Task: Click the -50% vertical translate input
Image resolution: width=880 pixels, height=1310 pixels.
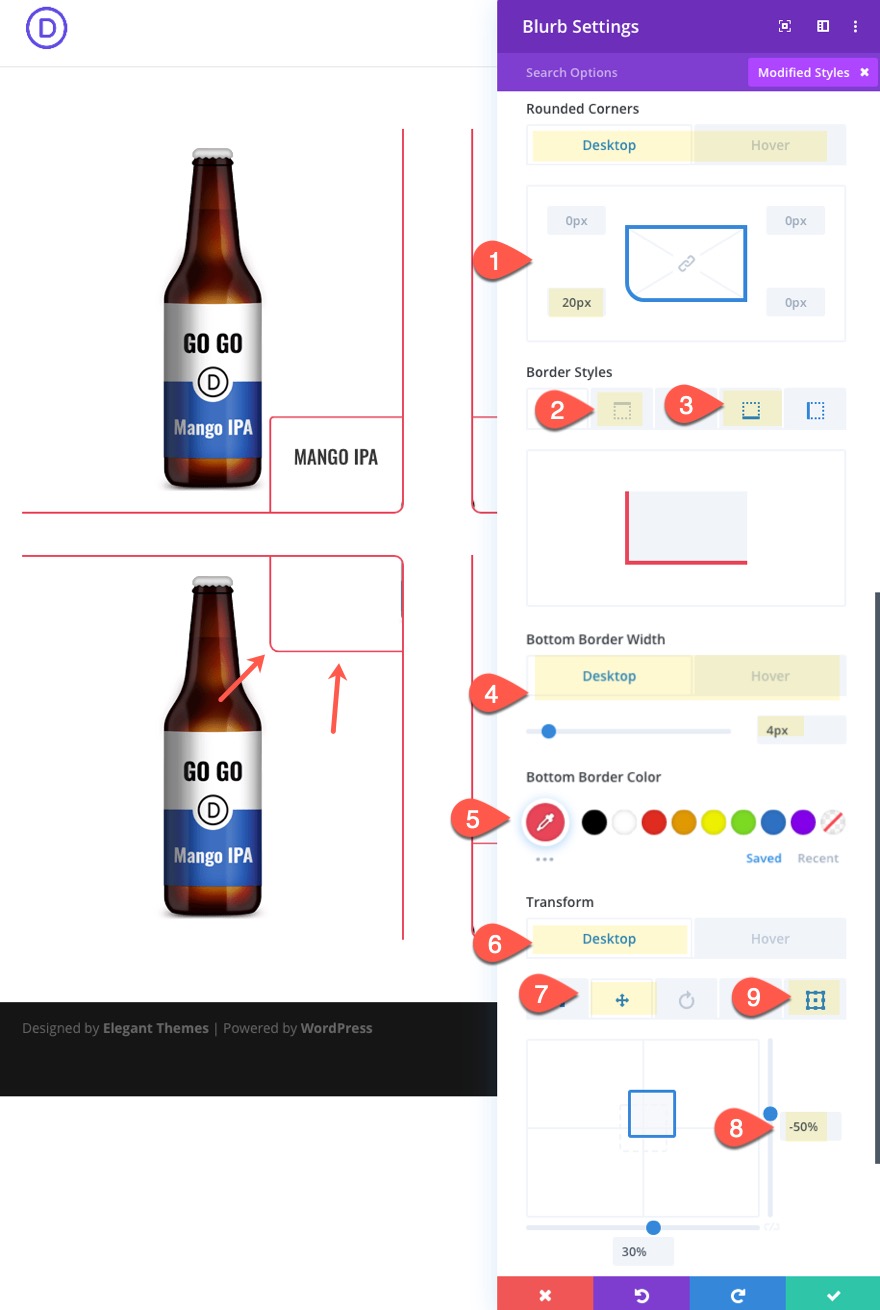Action: tap(811, 1126)
